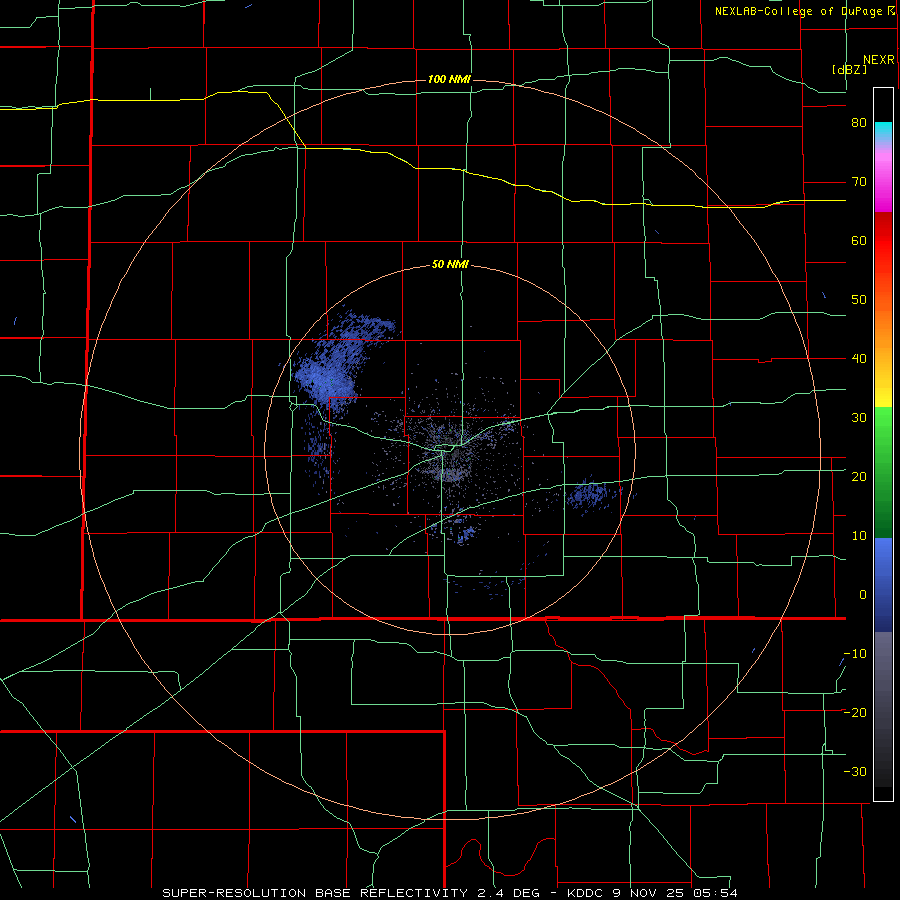The height and width of the screenshot is (900, 900).
Task: Click the 70 dBZ scale value
Action: [859, 182]
